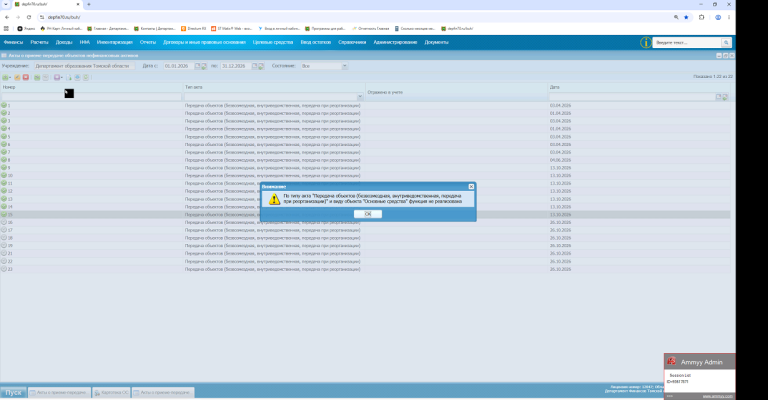This screenshot has height=400, width=768.
Task: Open the Целевые средства menu
Action: [273, 43]
